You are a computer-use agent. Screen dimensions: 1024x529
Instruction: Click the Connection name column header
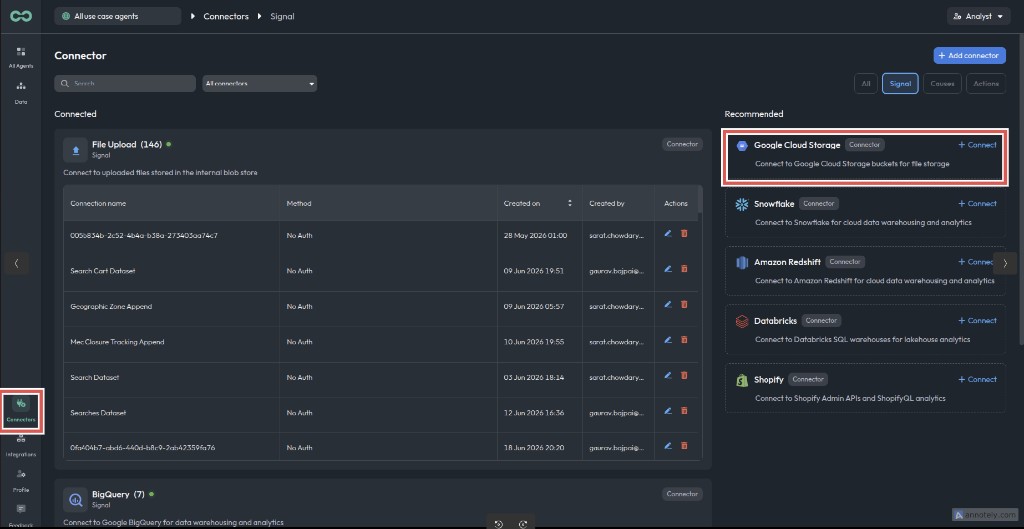click(x=99, y=203)
